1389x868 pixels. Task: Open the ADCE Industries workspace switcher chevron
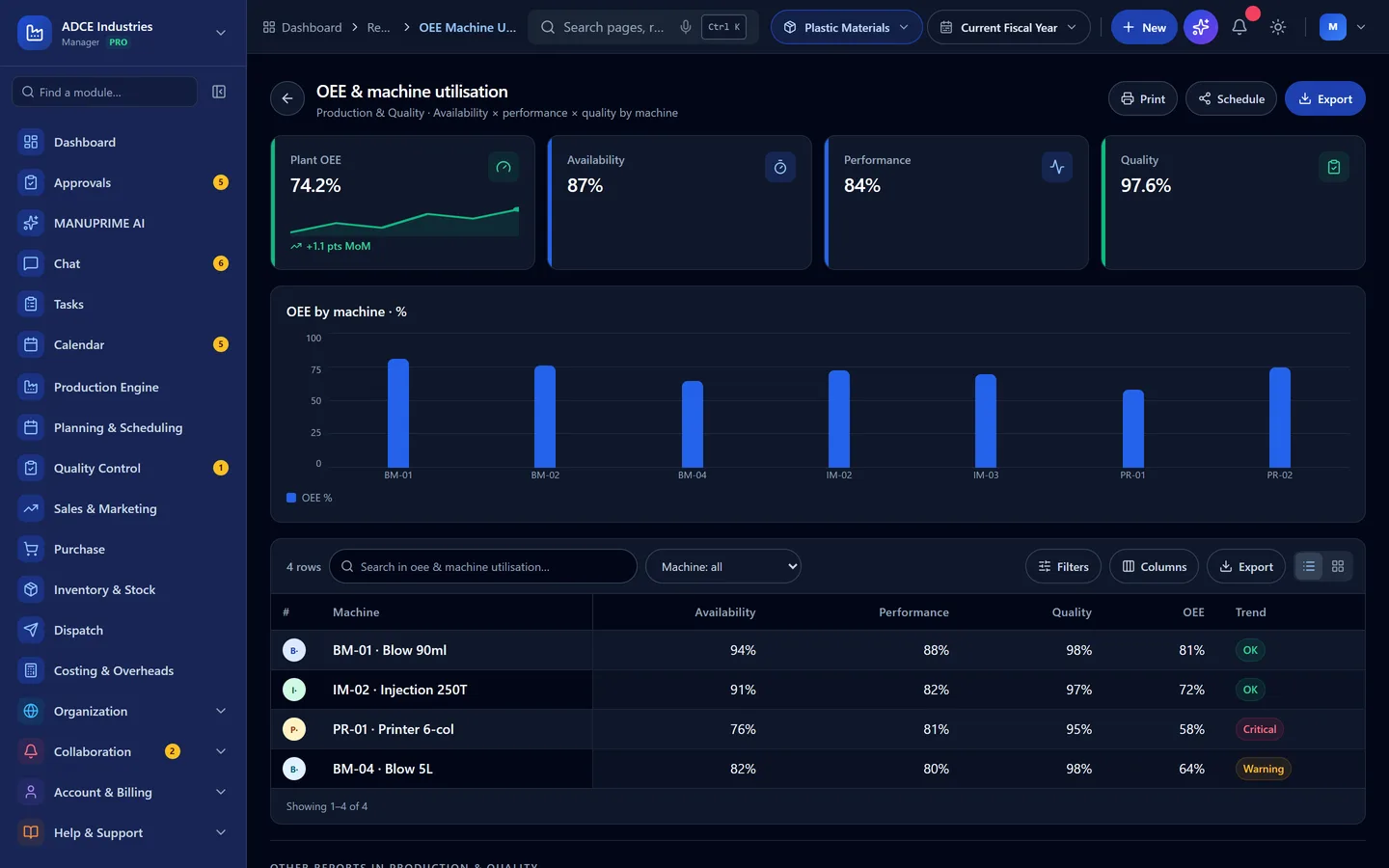point(221,33)
